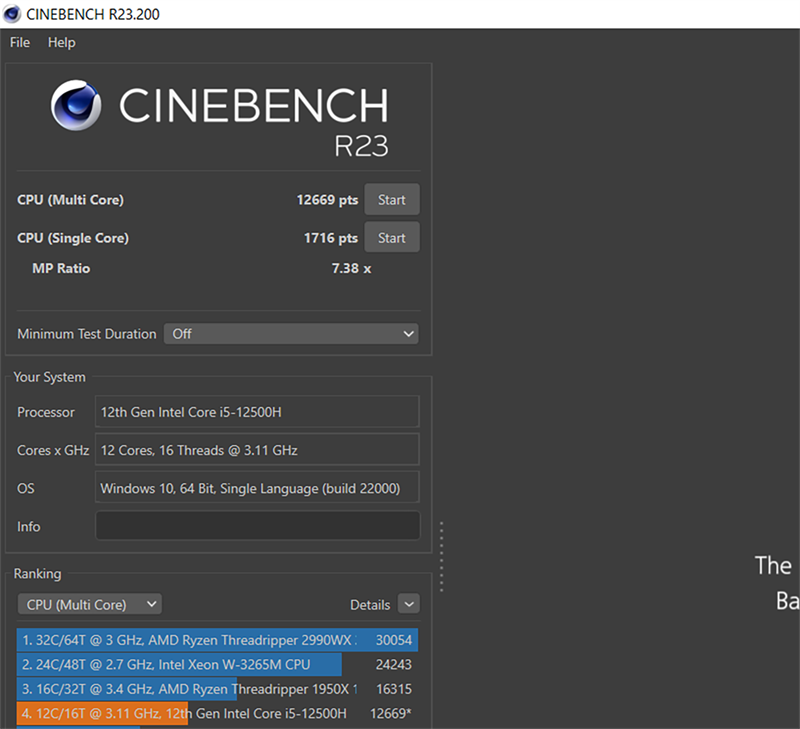The width and height of the screenshot is (800, 729).
Task: Click the Minimum Test Duration label
Action: click(x=87, y=334)
